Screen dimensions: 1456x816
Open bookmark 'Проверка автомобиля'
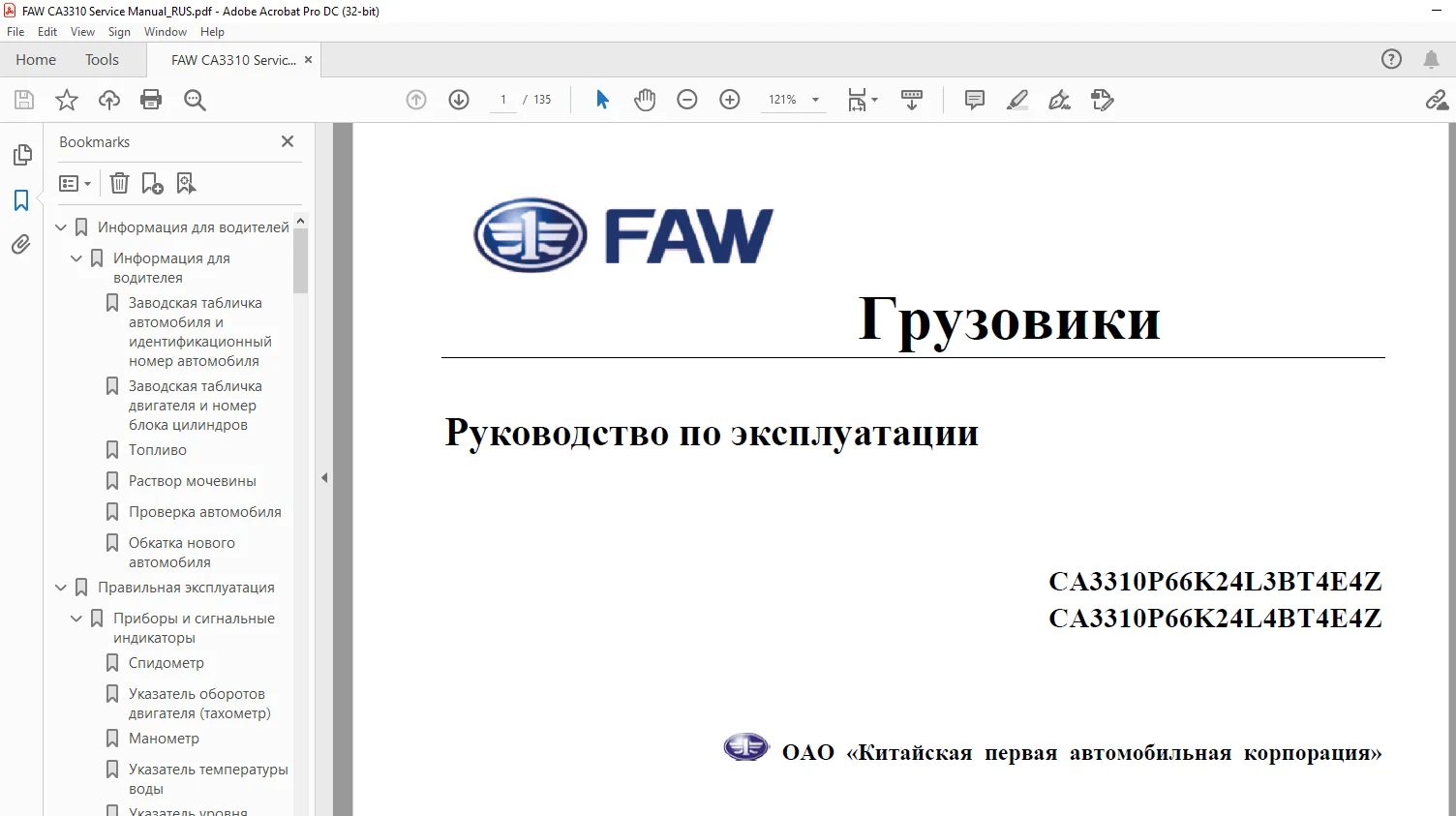[x=205, y=512]
